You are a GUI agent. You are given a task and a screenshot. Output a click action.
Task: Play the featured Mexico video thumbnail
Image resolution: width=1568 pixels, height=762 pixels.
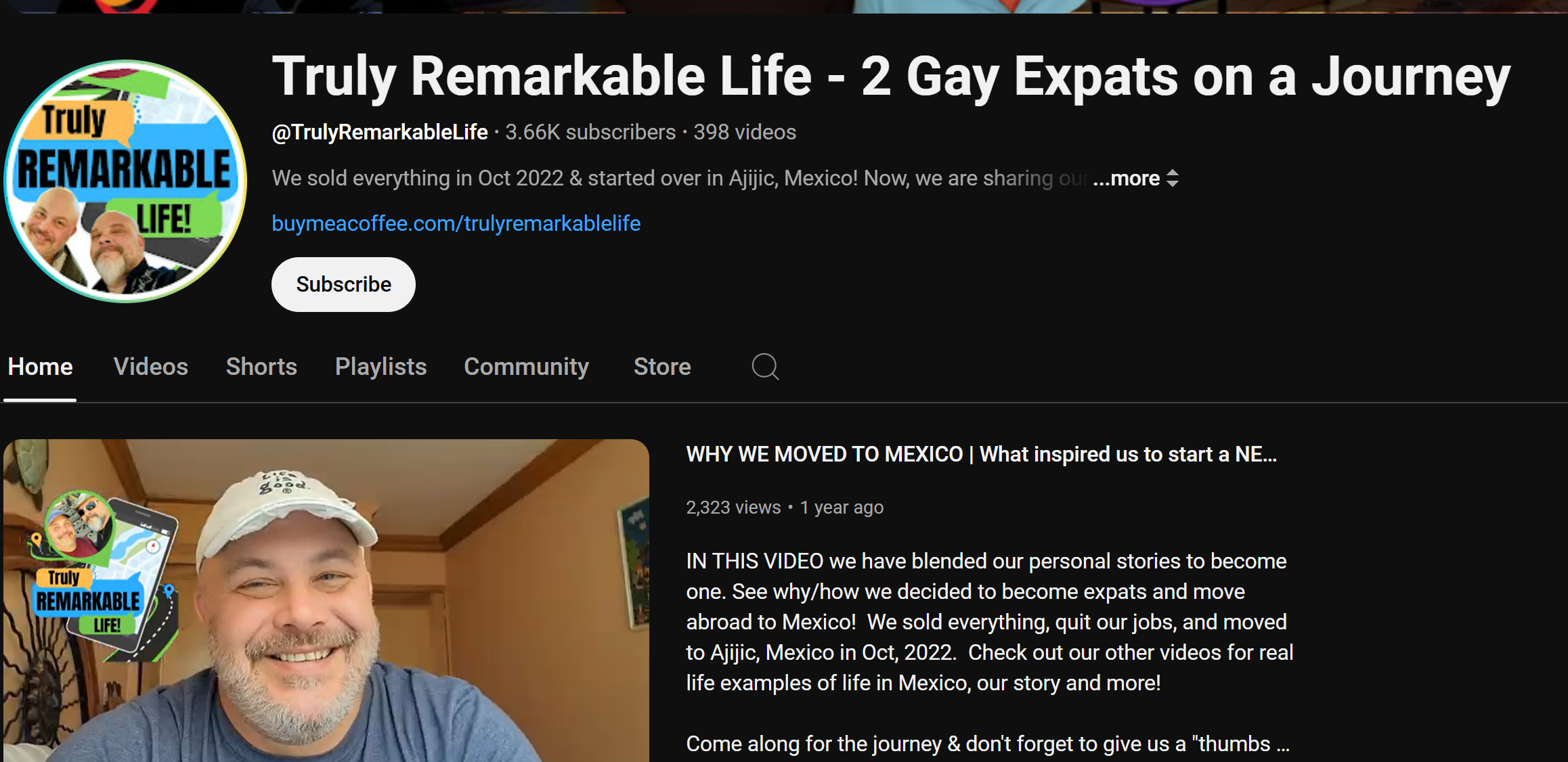point(326,601)
